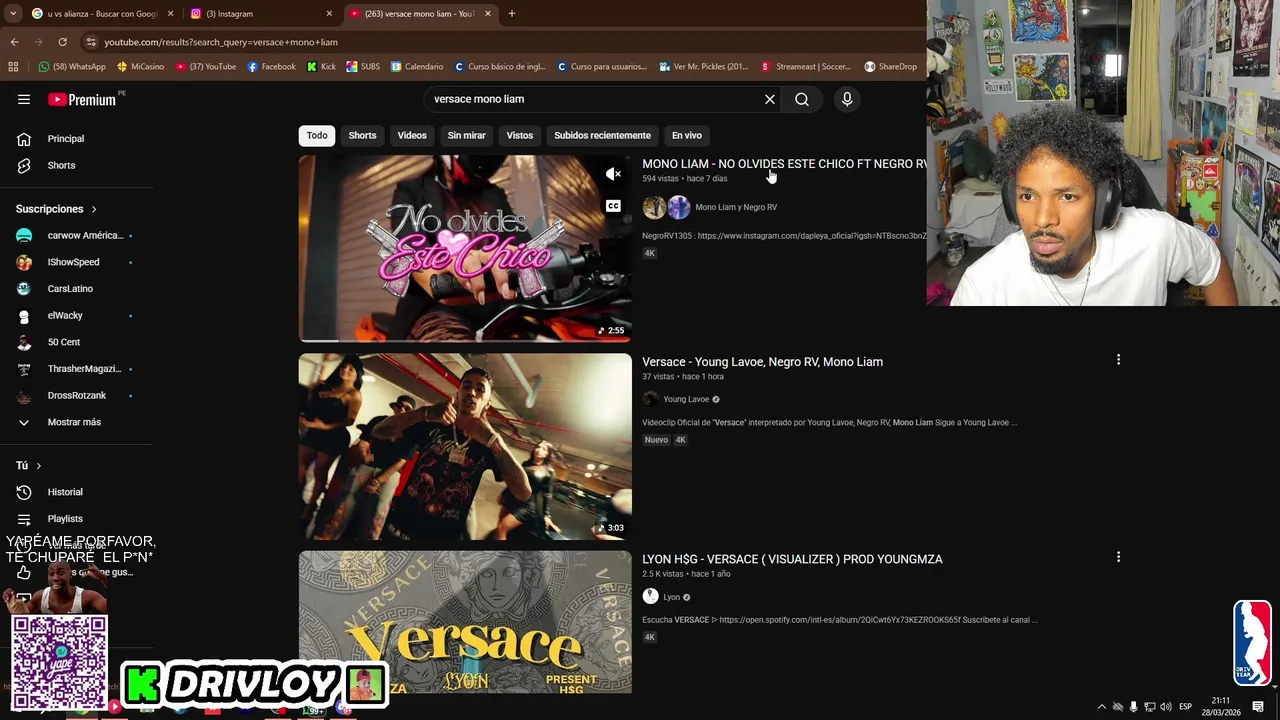
Task: Show hidden system tray icons chevron
Action: pos(1102,707)
